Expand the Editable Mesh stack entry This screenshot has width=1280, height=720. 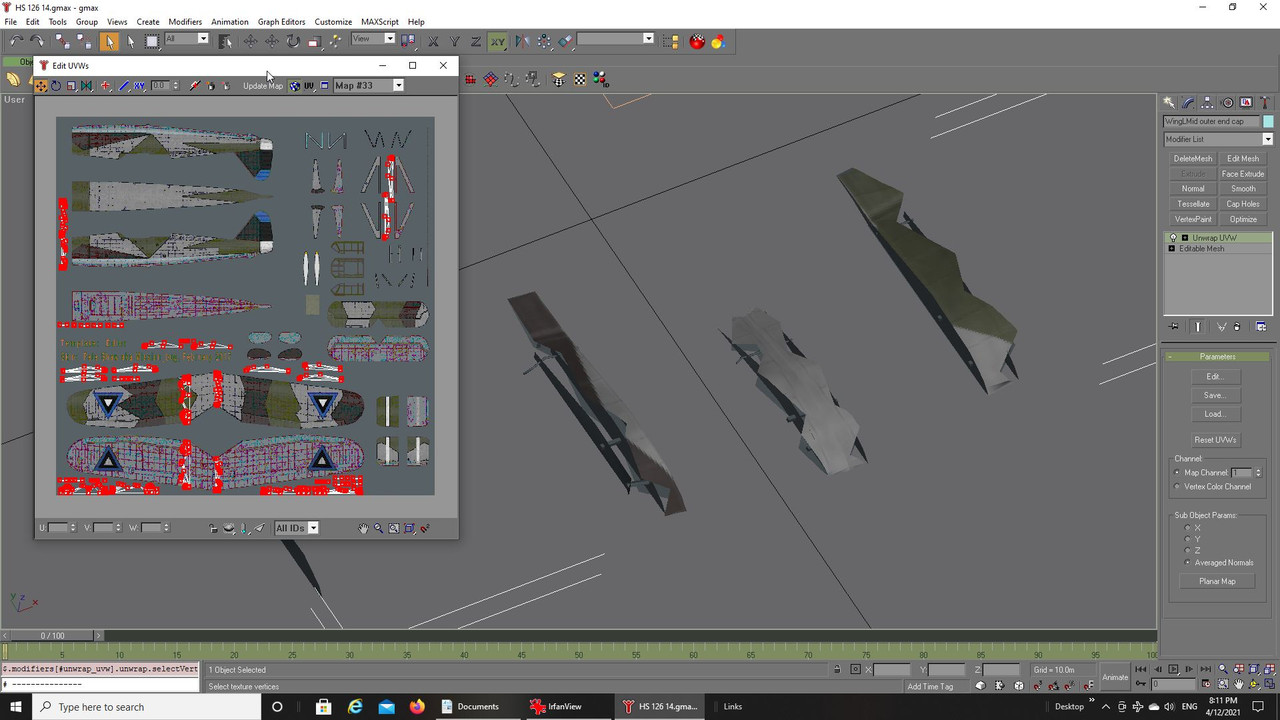pyautogui.click(x=1172, y=249)
